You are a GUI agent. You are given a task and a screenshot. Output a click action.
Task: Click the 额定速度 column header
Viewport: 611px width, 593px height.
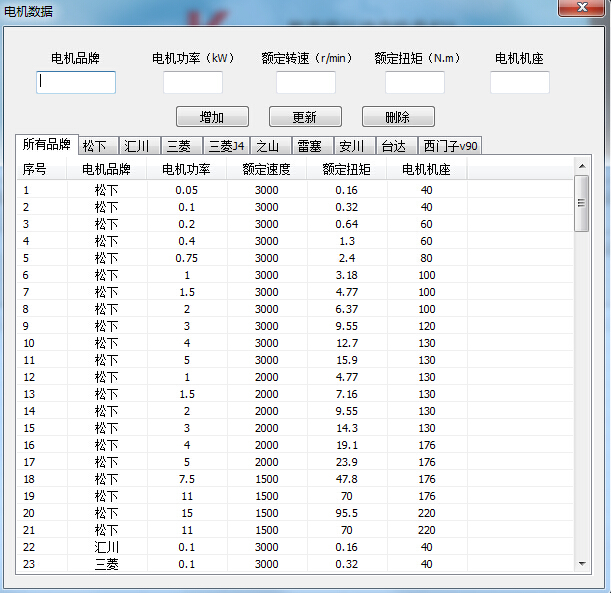point(267,169)
